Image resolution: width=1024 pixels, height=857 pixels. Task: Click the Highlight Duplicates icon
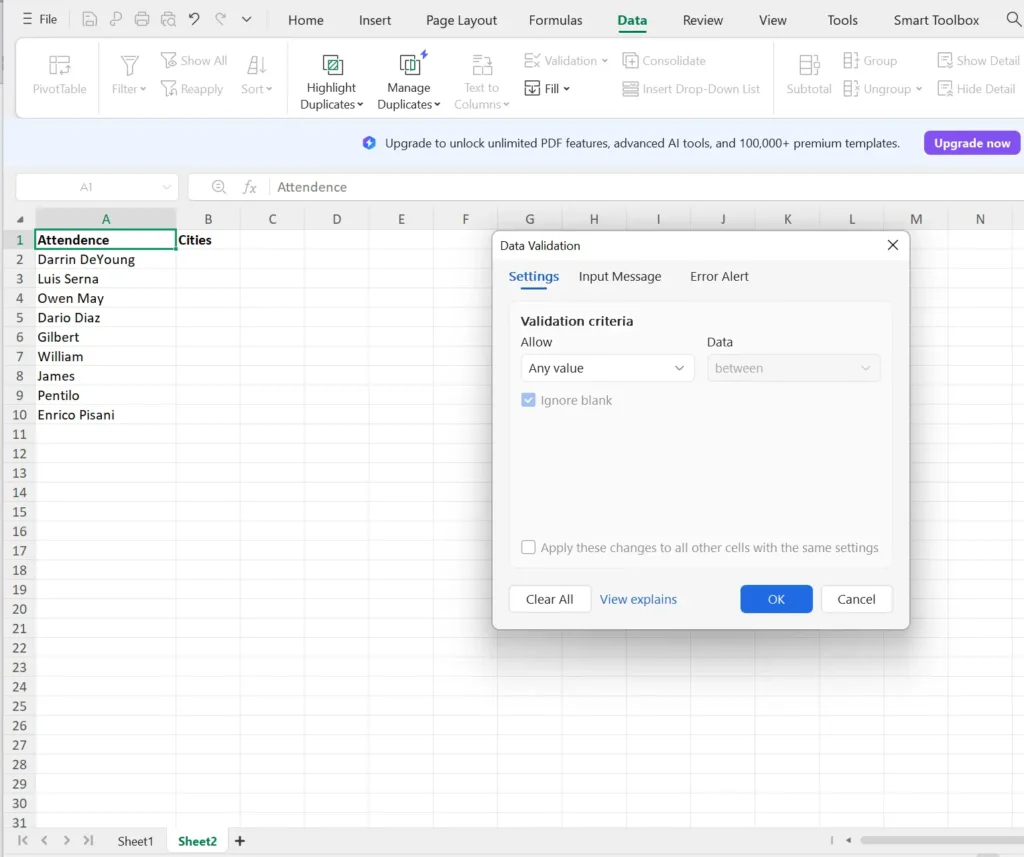coord(331,66)
